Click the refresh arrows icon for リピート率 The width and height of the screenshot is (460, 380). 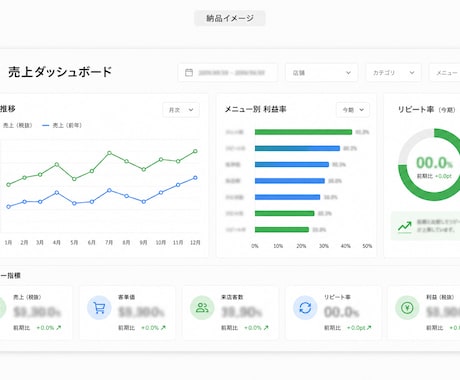click(305, 307)
